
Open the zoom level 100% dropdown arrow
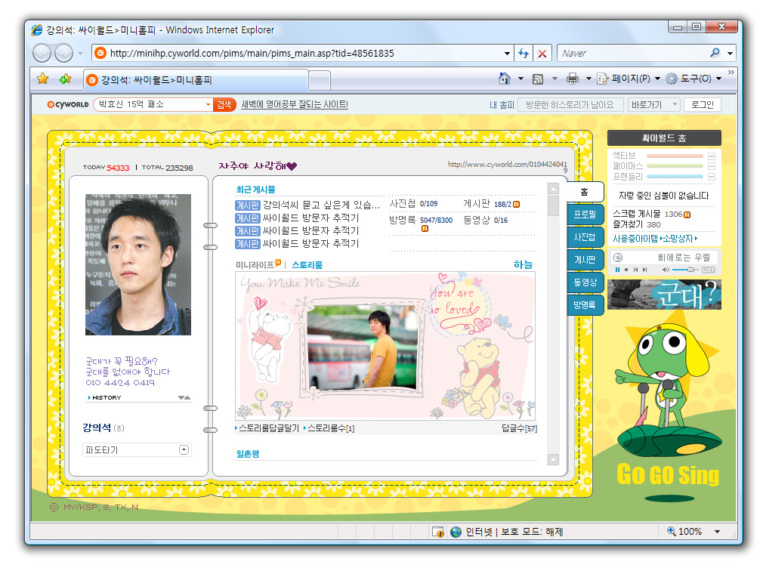point(717,531)
